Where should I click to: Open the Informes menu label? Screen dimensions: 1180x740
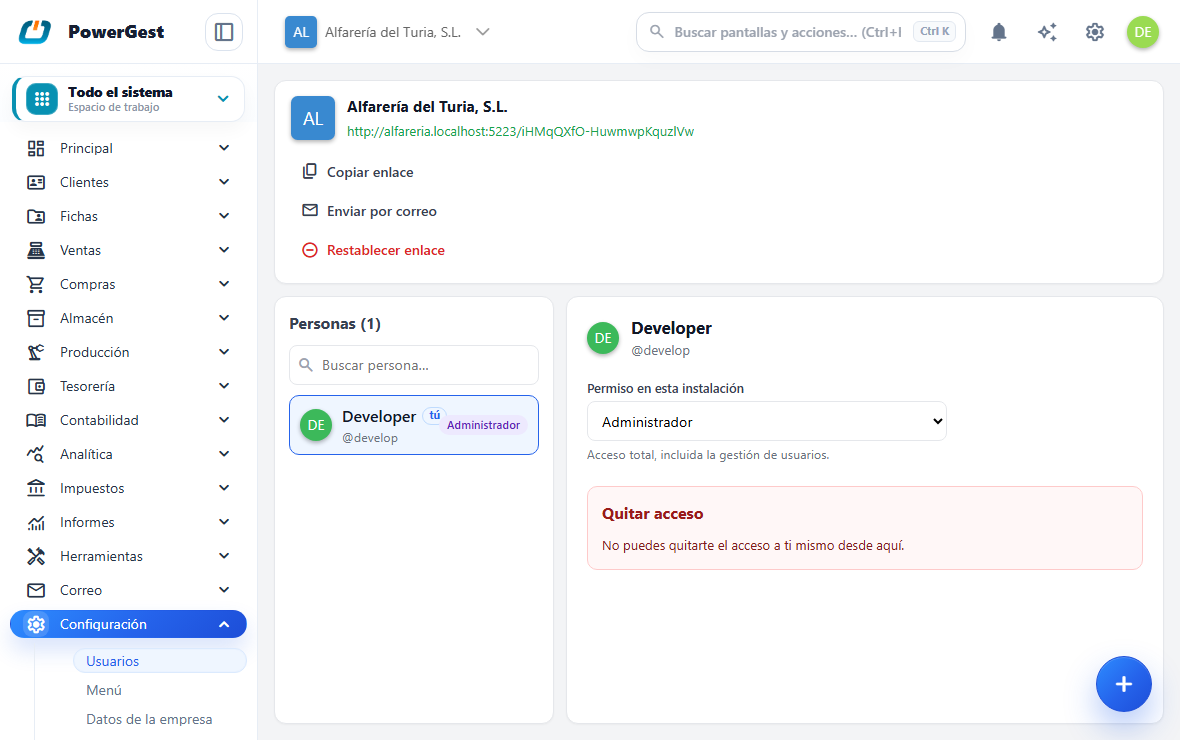click(x=87, y=522)
